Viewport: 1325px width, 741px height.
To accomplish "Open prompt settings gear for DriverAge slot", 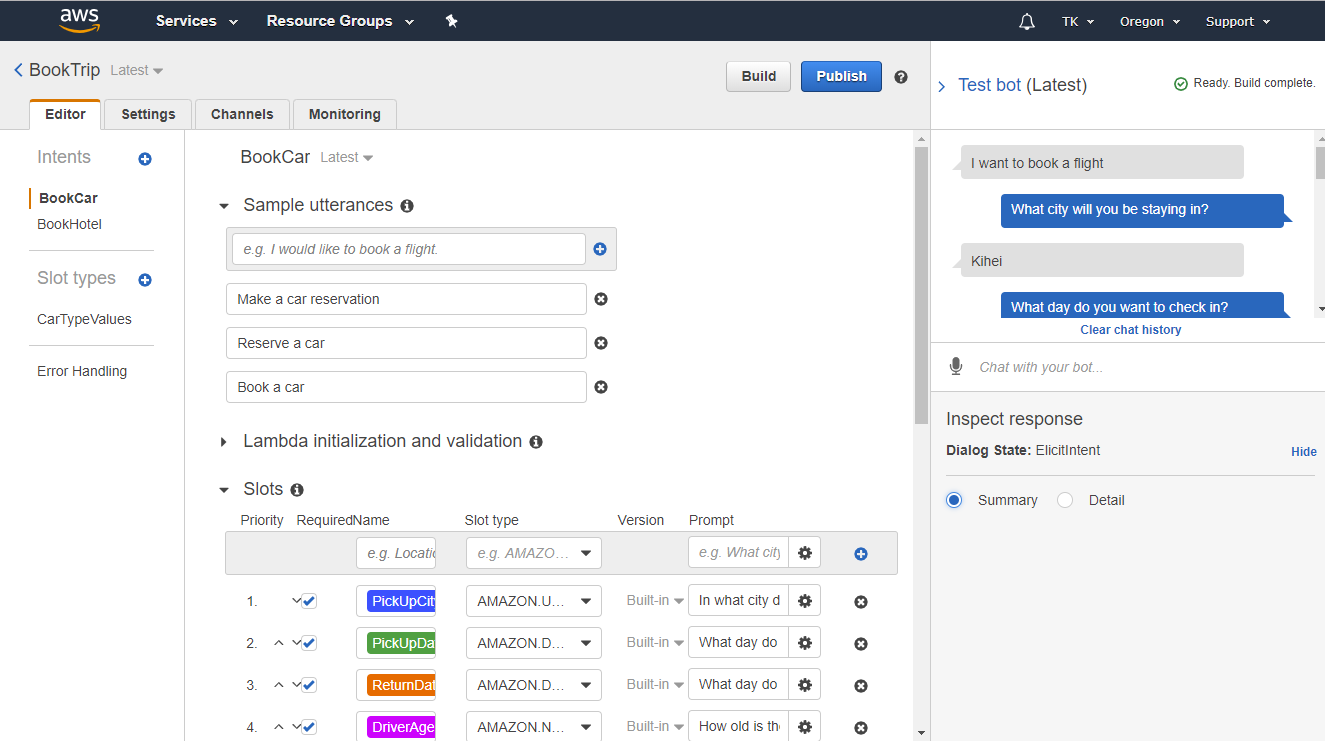I will click(x=804, y=727).
